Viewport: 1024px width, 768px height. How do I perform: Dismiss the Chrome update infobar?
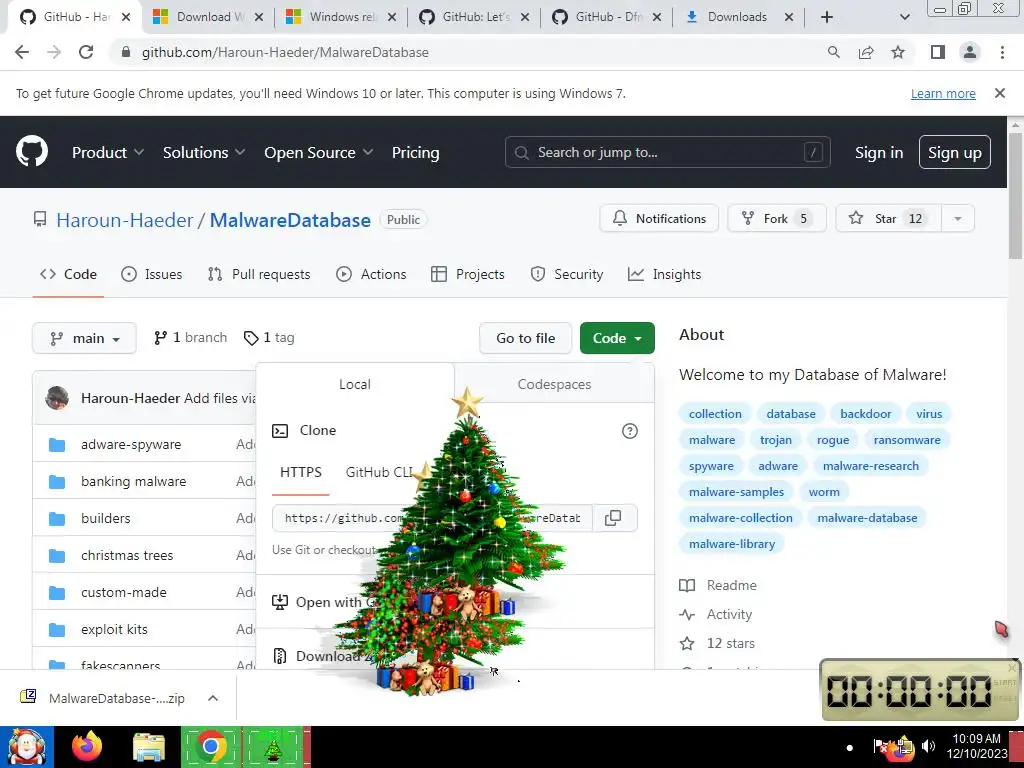(1000, 93)
